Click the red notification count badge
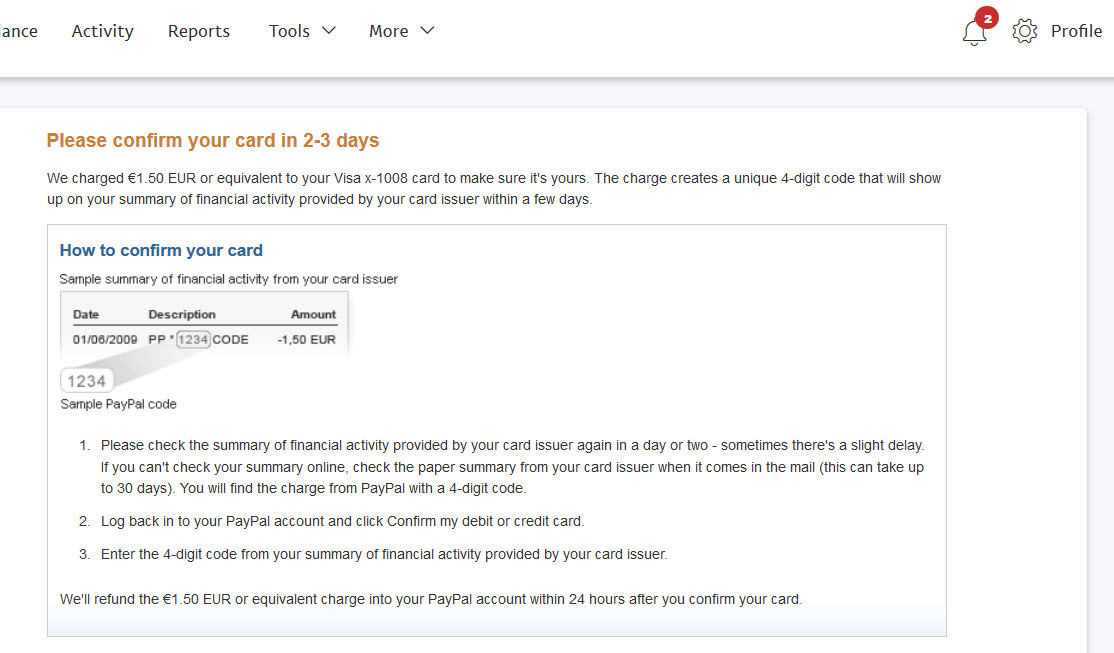The width and height of the screenshot is (1114, 653). tap(987, 18)
